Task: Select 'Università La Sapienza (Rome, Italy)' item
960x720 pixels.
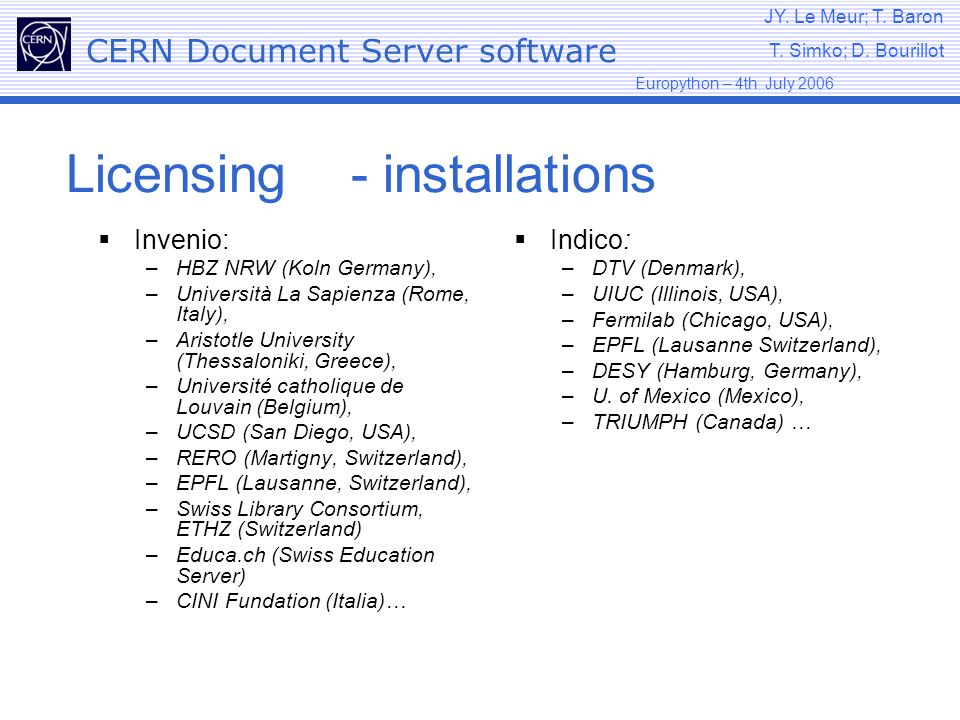Action: (323, 304)
